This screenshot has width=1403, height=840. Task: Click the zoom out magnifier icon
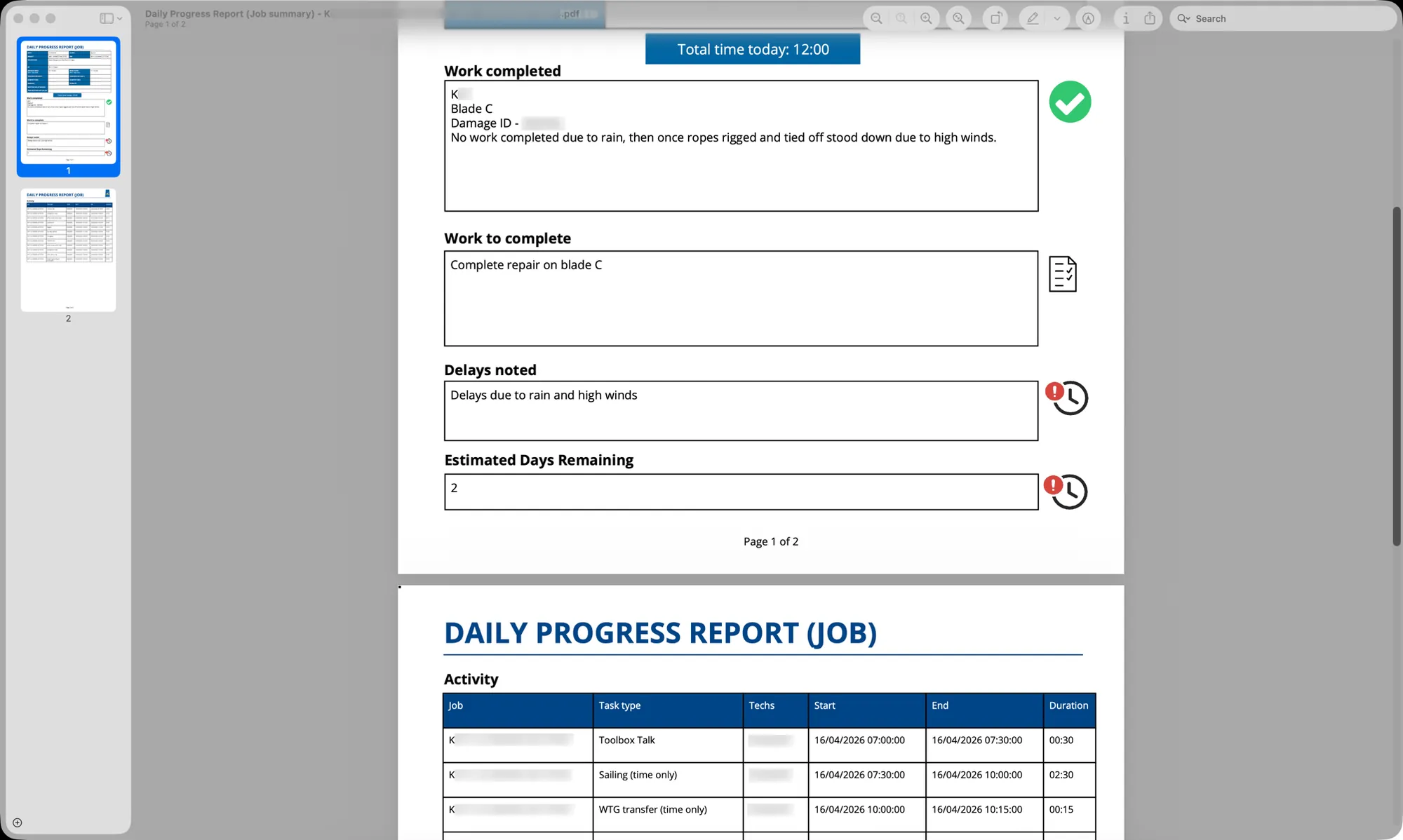876,19
